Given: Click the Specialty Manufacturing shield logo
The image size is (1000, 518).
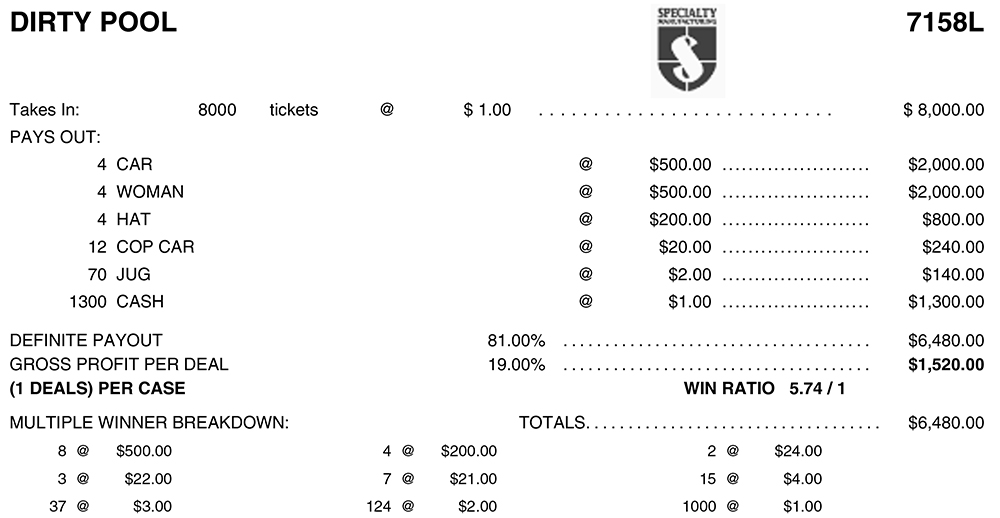Looking at the screenshot, I should [x=687, y=48].
